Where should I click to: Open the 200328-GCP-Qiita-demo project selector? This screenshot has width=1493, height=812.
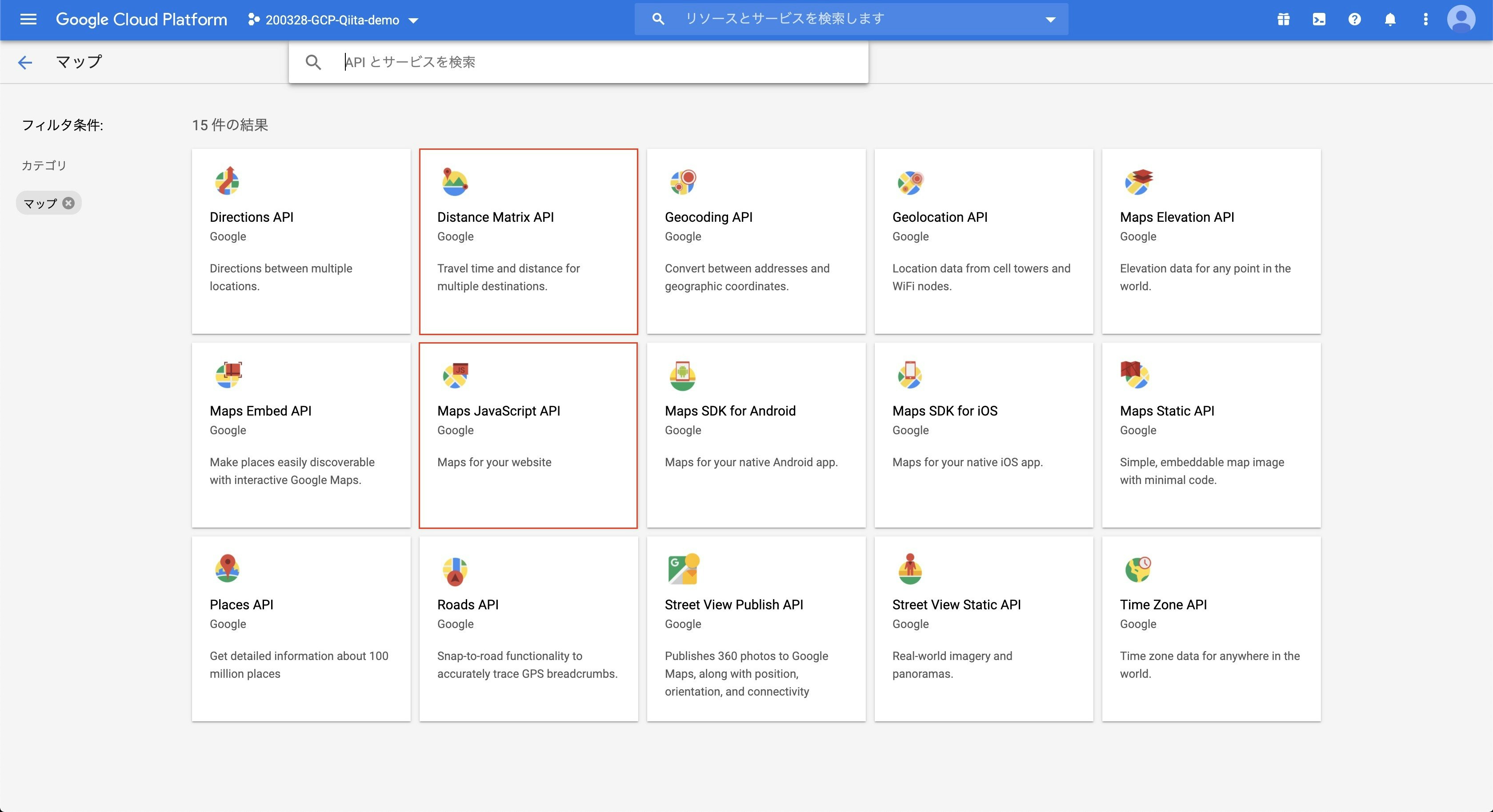[x=332, y=20]
